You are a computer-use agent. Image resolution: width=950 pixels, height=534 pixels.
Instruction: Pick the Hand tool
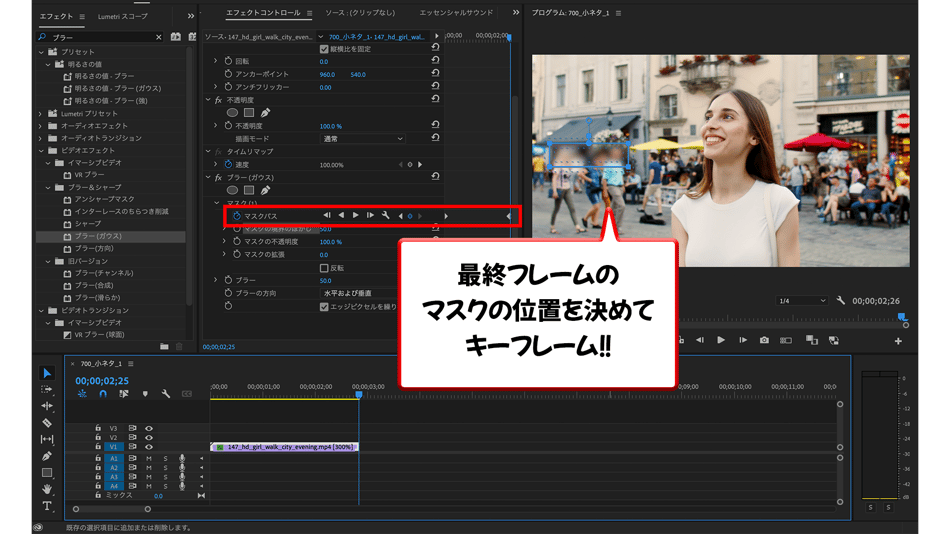click(47, 489)
